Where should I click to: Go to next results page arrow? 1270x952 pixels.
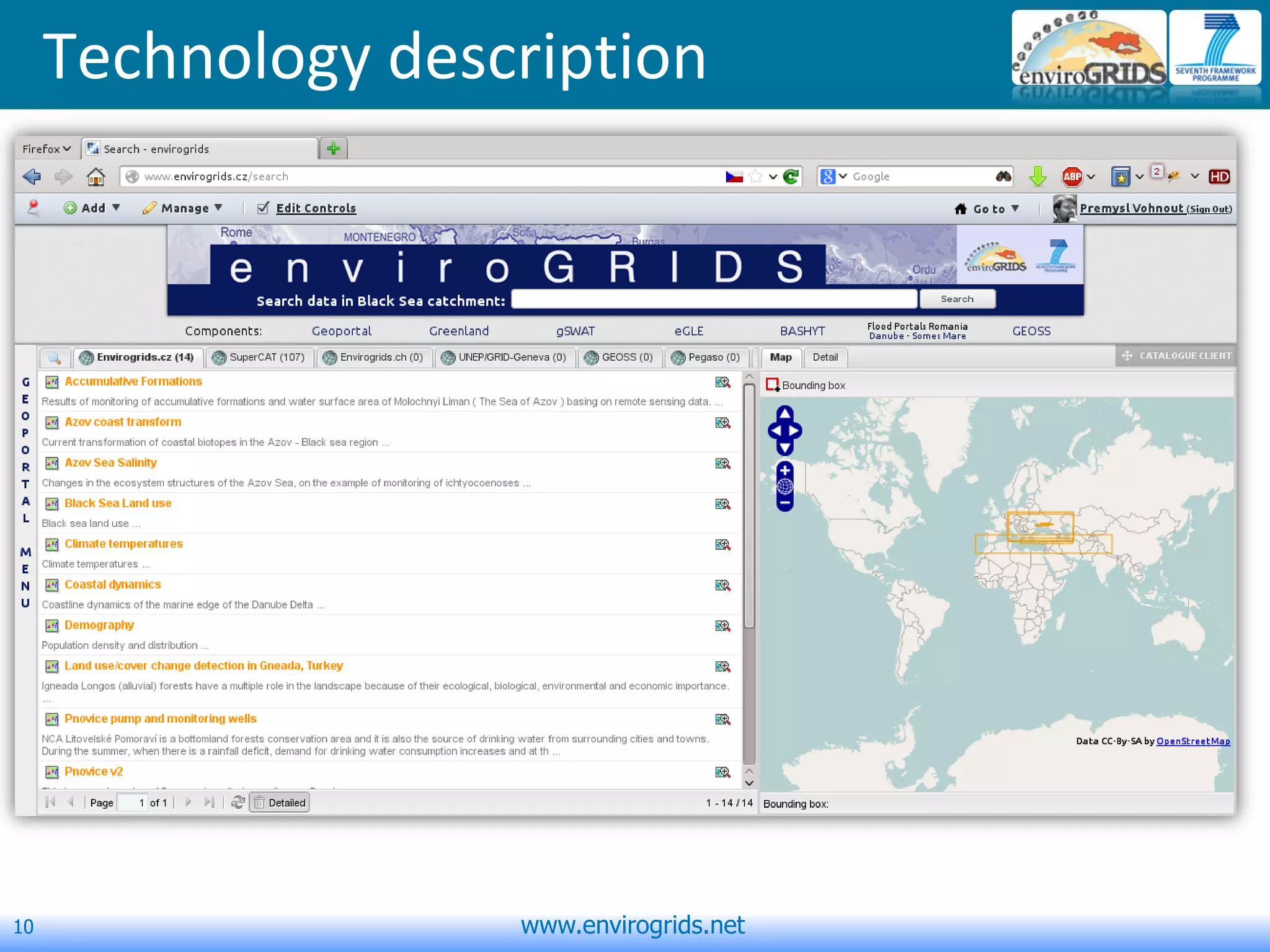[x=188, y=803]
